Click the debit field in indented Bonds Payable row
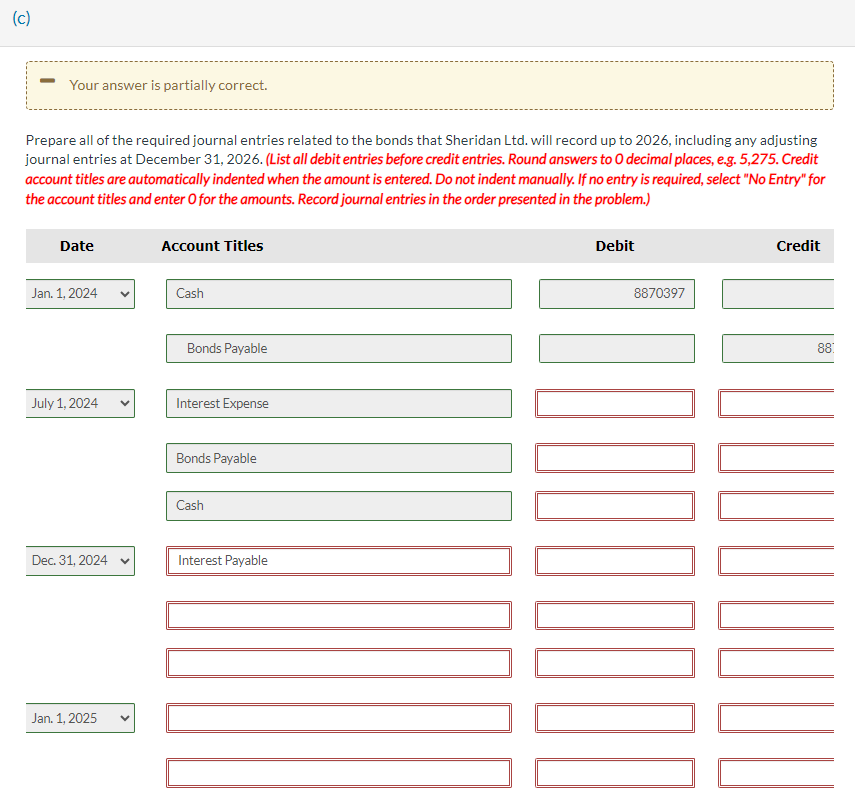This screenshot has height=792, width=855. pos(617,349)
